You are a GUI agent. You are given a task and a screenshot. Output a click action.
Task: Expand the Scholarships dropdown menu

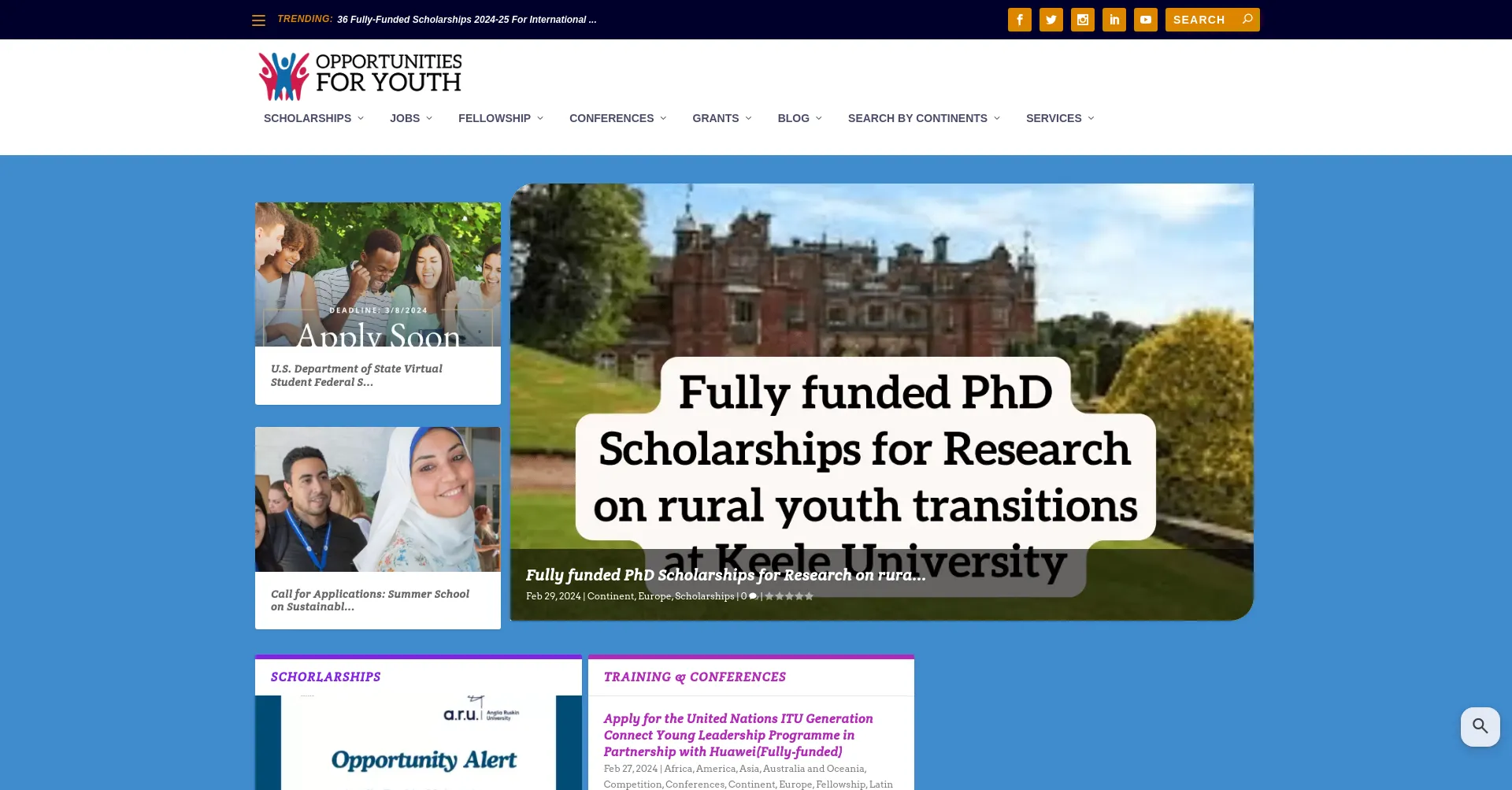point(313,118)
